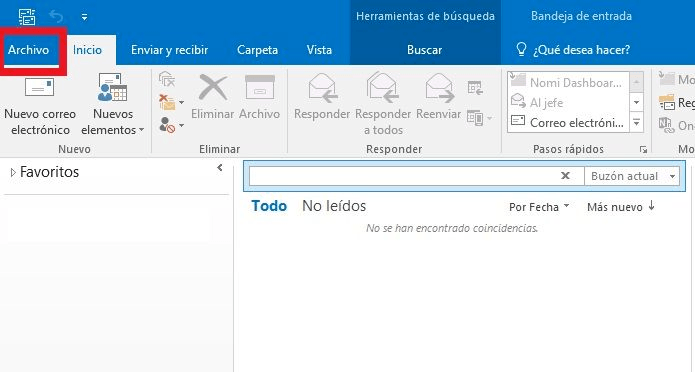This screenshot has width=695, height=372.
Task: Click the Eliminar X icon
Action: (213, 87)
